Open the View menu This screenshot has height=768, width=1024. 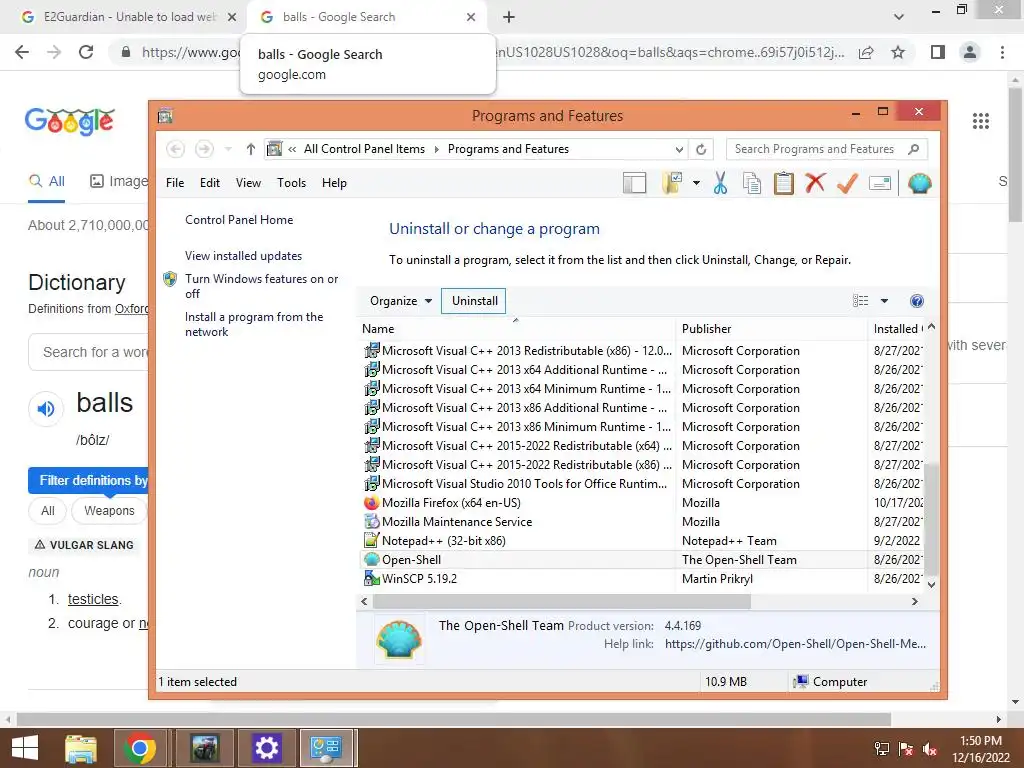248,183
